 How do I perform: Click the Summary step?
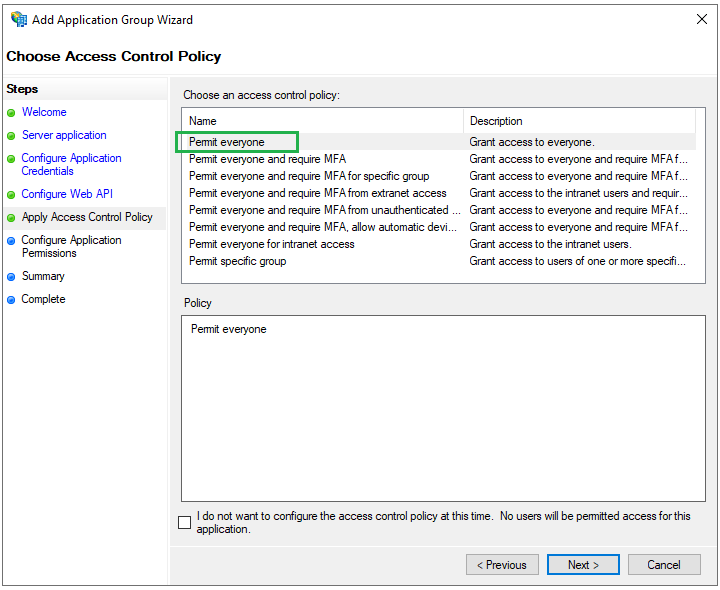(x=43, y=276)
